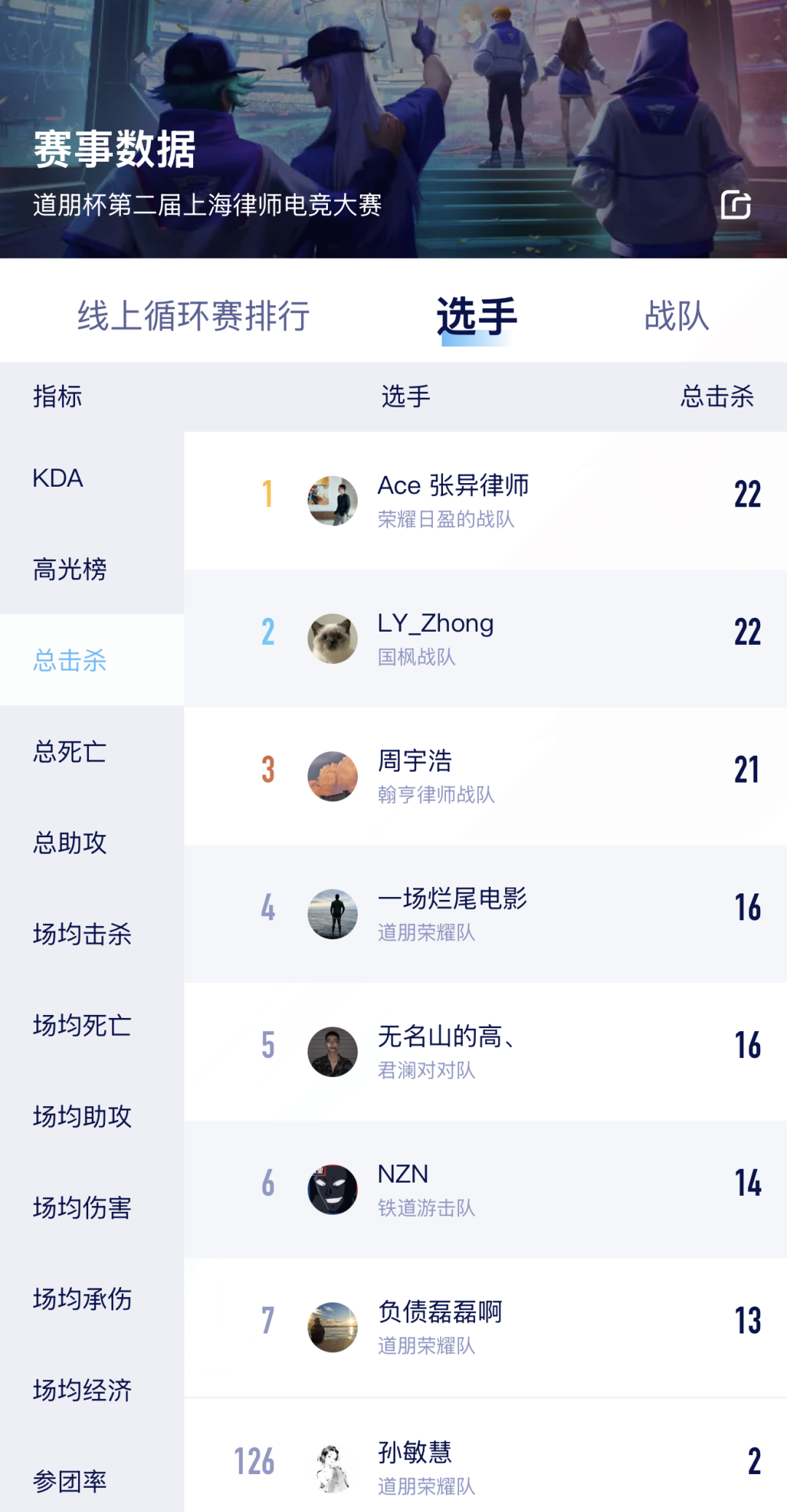The height and width of the screenshot is (1512, 787).
Task: Show 总助攻 ranking
Action: click(70, 842)
